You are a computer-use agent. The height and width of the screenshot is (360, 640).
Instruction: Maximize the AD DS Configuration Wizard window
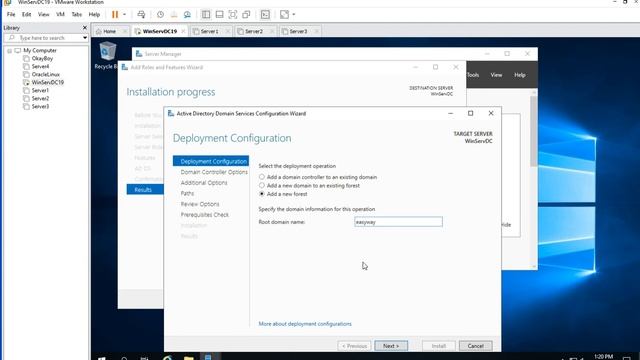click(x=471, y=113)
